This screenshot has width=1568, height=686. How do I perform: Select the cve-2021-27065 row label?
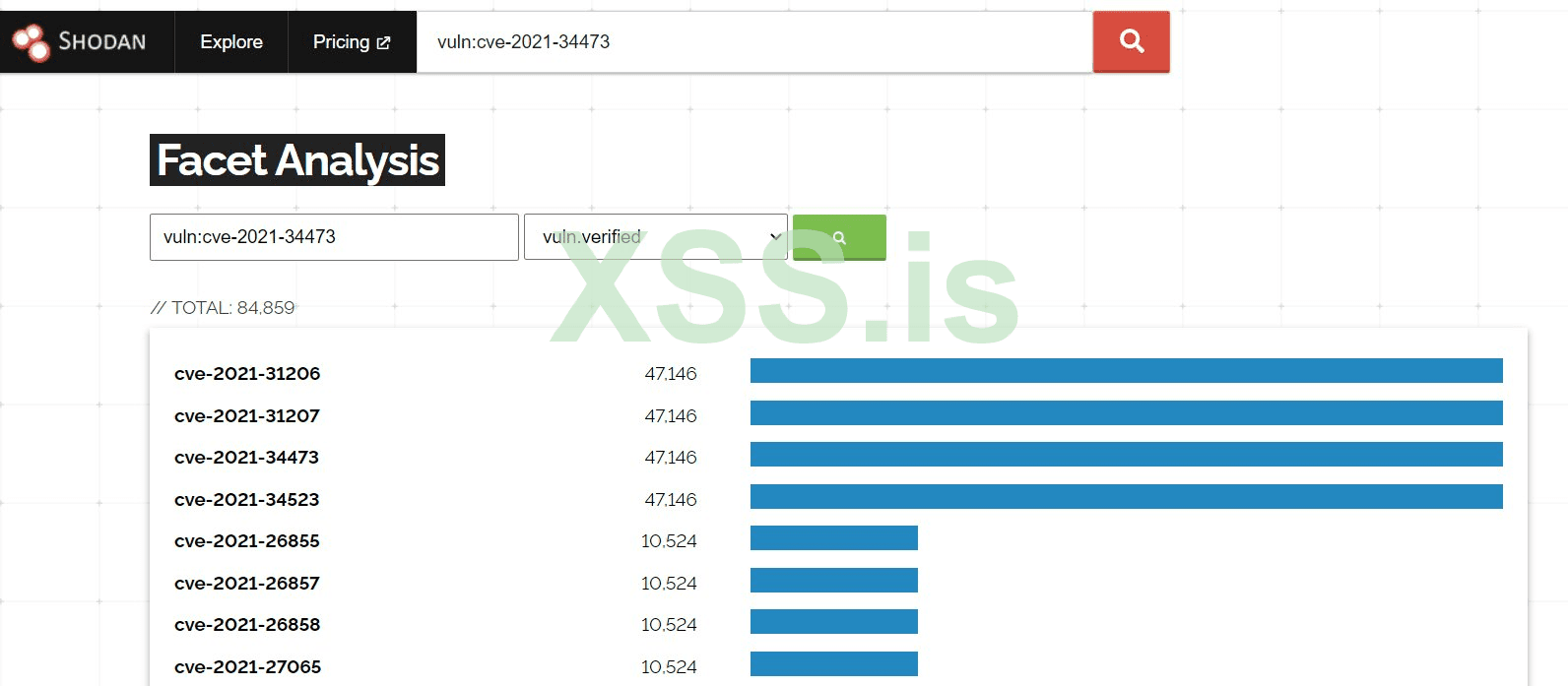coord(247,666)
